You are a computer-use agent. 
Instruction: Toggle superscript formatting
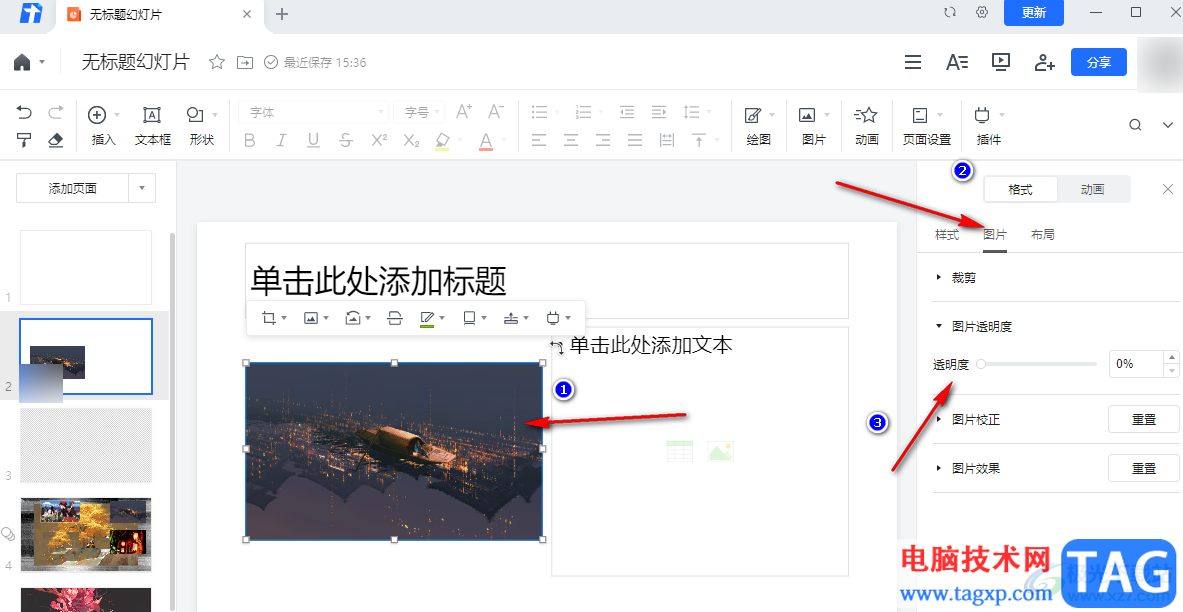[379, 140]
